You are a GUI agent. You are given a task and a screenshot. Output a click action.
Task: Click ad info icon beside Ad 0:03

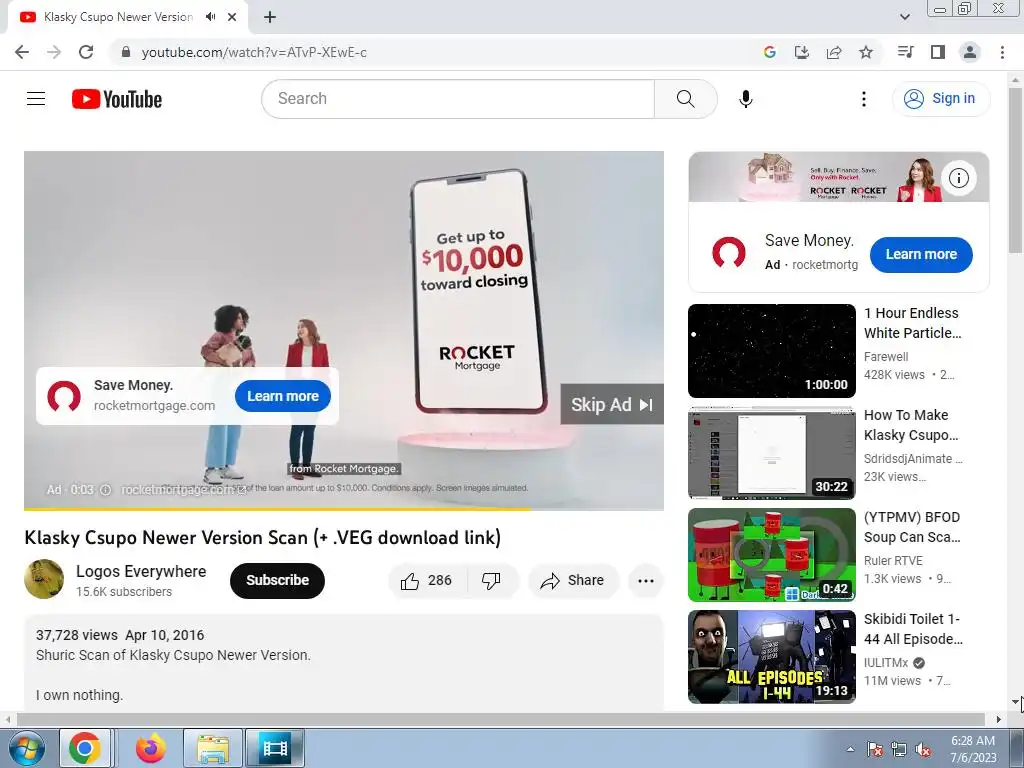pos(105,490)
